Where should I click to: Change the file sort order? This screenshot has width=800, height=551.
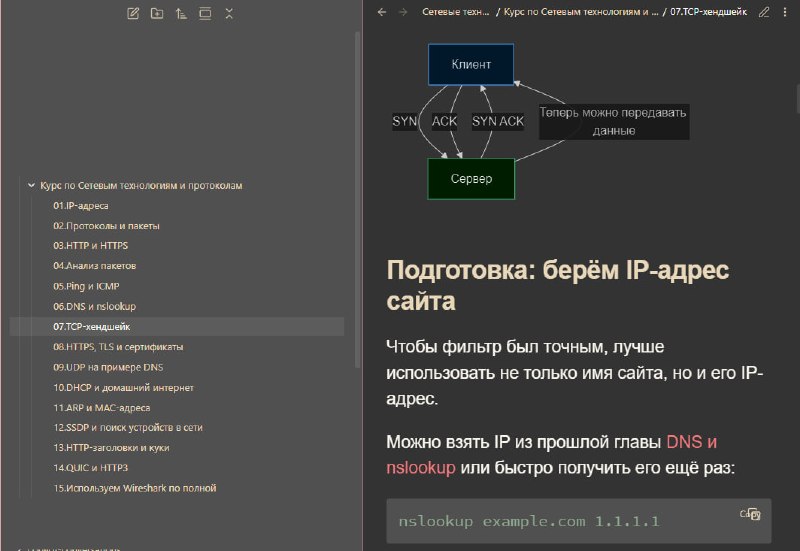click(x=181, y=14)
